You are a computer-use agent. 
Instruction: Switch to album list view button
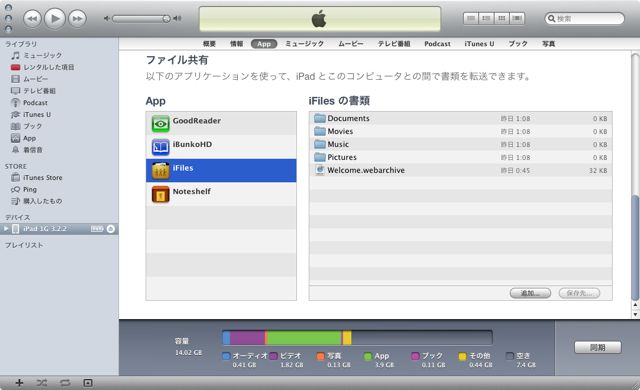pyautogui.click(x=486, y=18)
